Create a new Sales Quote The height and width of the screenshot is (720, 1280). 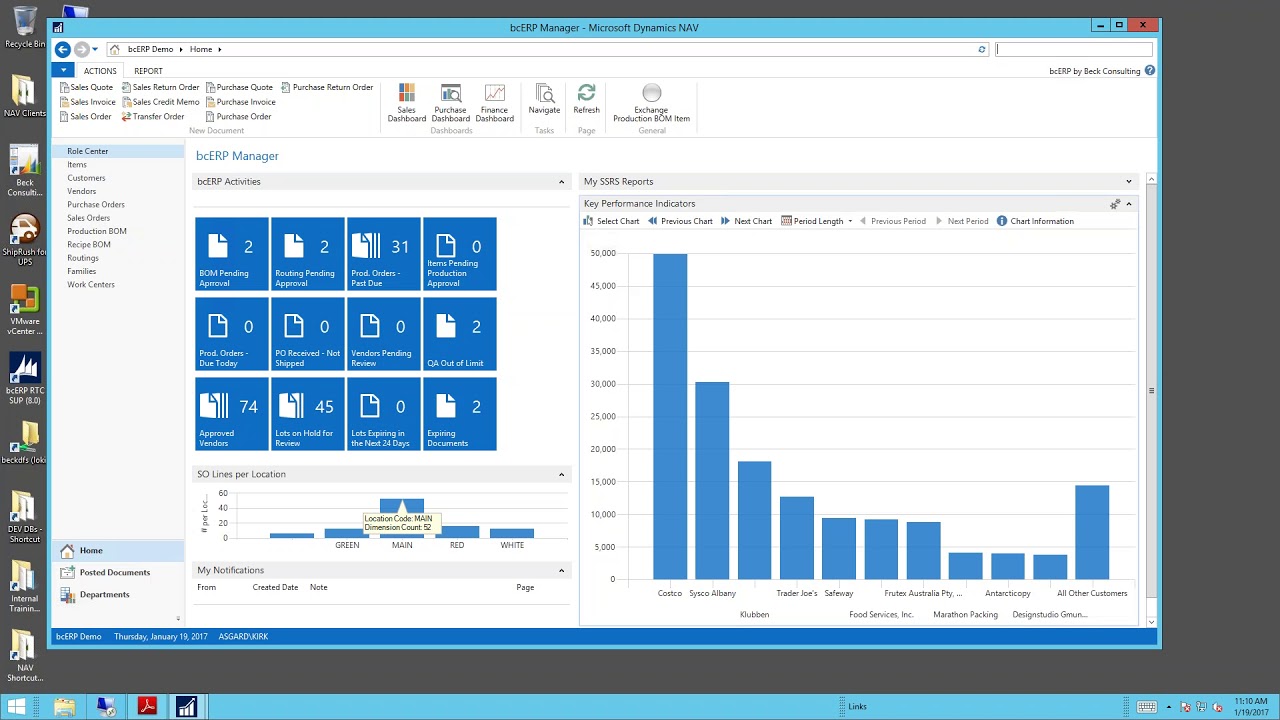(x=86, y=87)
